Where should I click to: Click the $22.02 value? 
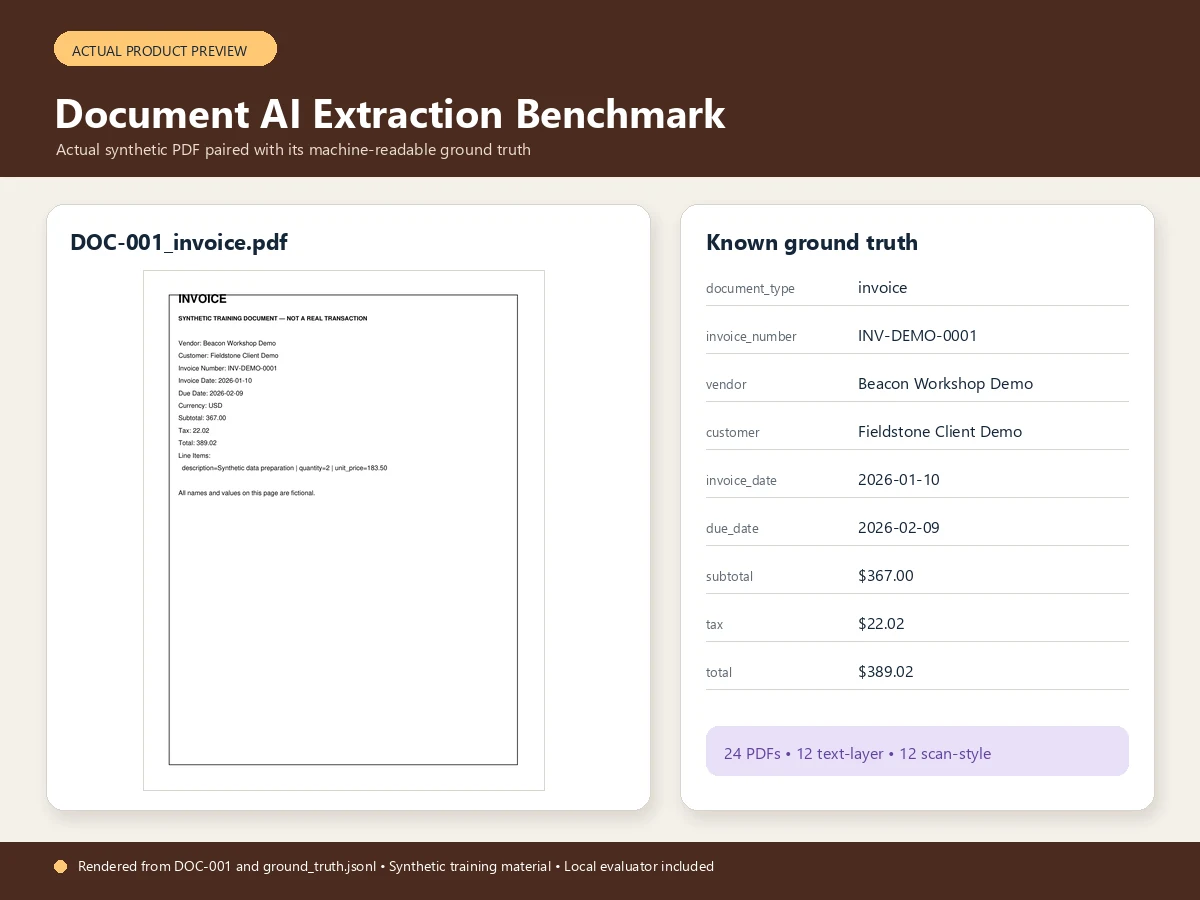pyautogui.click(x=881, y=624)
